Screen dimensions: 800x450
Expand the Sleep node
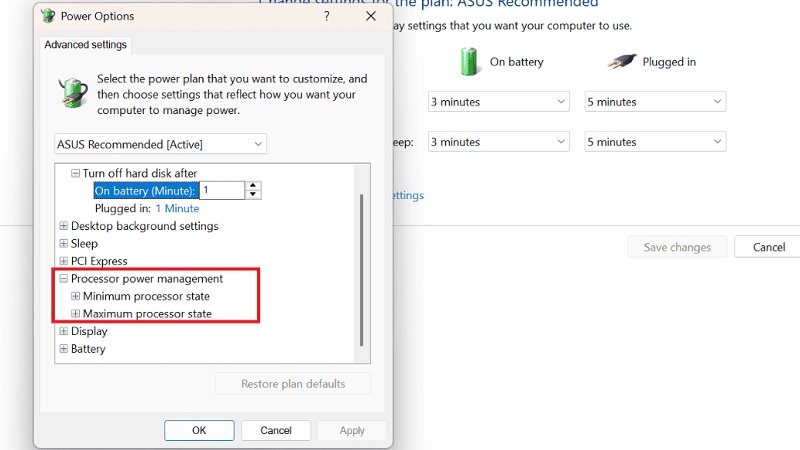(x=64, y=243)
